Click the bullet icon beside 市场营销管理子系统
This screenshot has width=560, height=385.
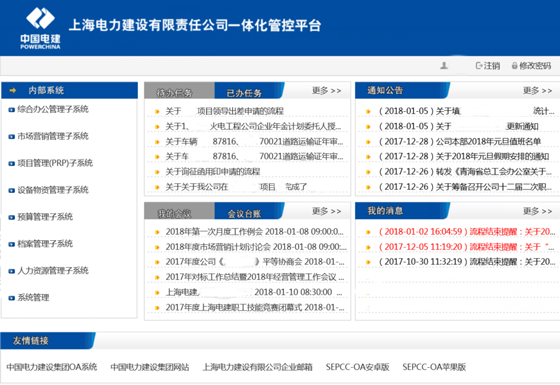pyautogui.click(x=11, y=137)
